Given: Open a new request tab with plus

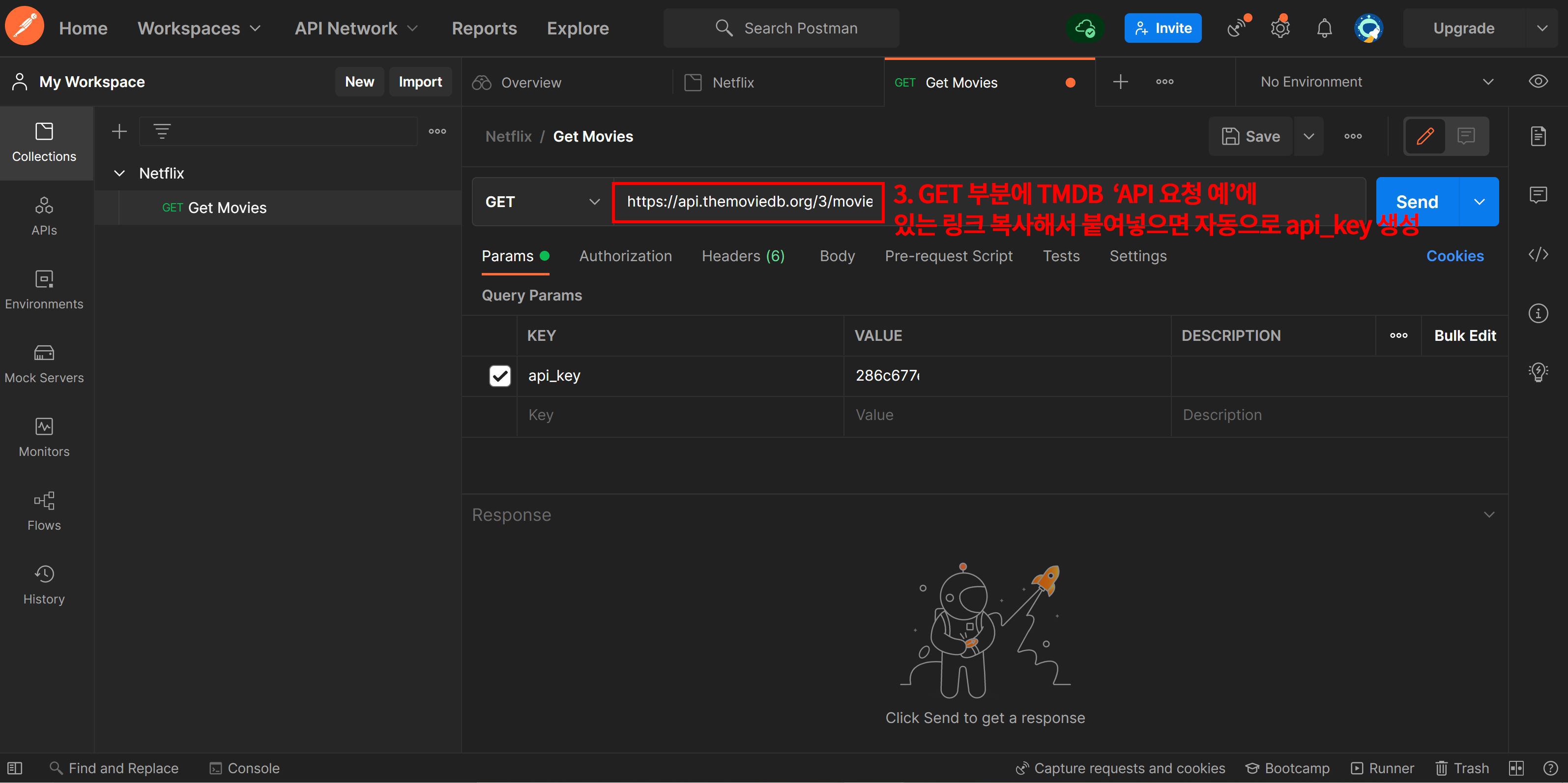Looking at the screenshot, I should click(1121, 82).
